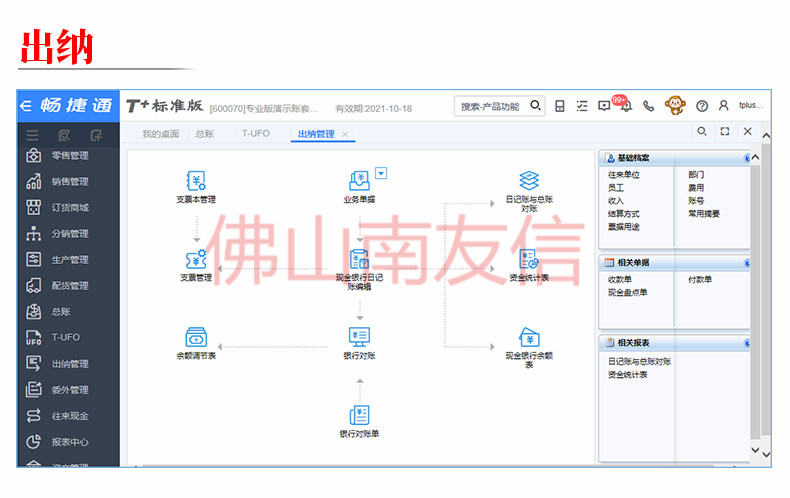
Task: Open 报表中心 in the sidebar
Action: tap(69, 442)
